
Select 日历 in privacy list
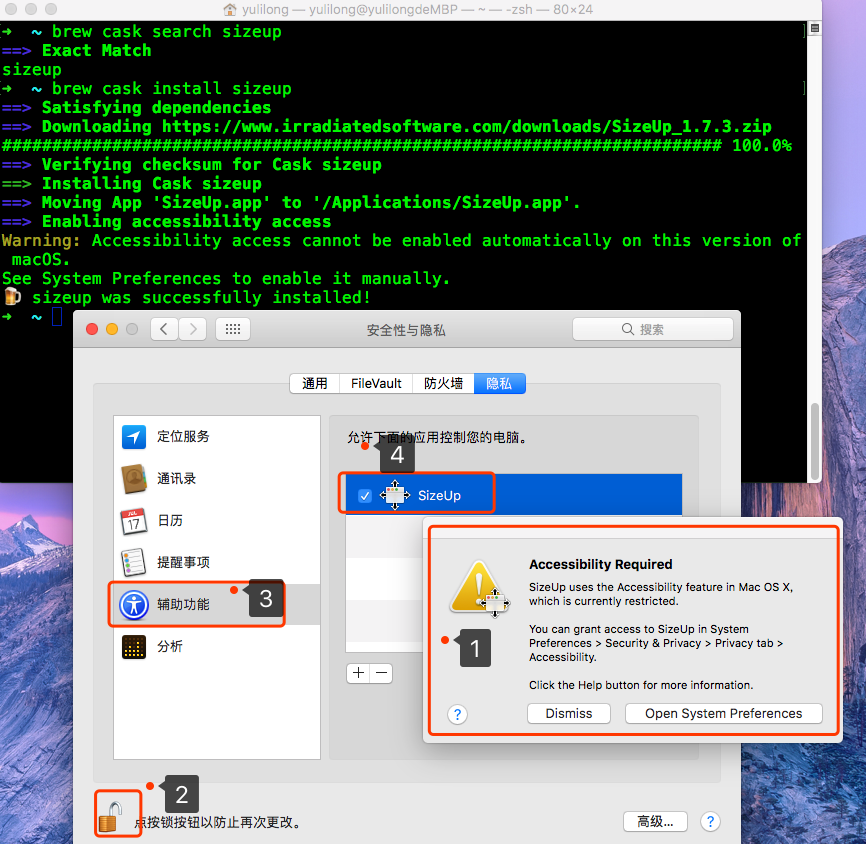(216, 521)
